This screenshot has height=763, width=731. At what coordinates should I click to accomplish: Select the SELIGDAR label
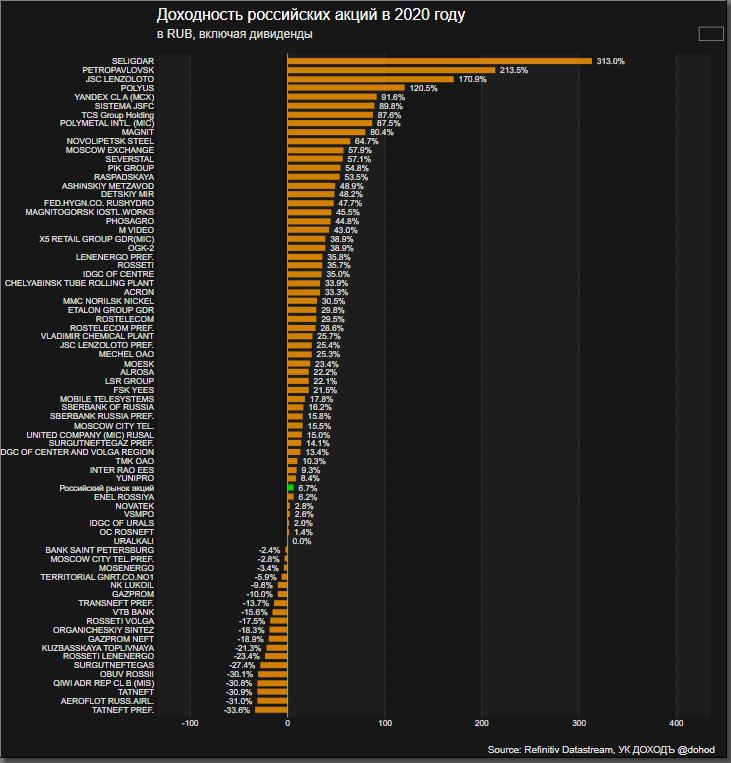click(133, 61)
